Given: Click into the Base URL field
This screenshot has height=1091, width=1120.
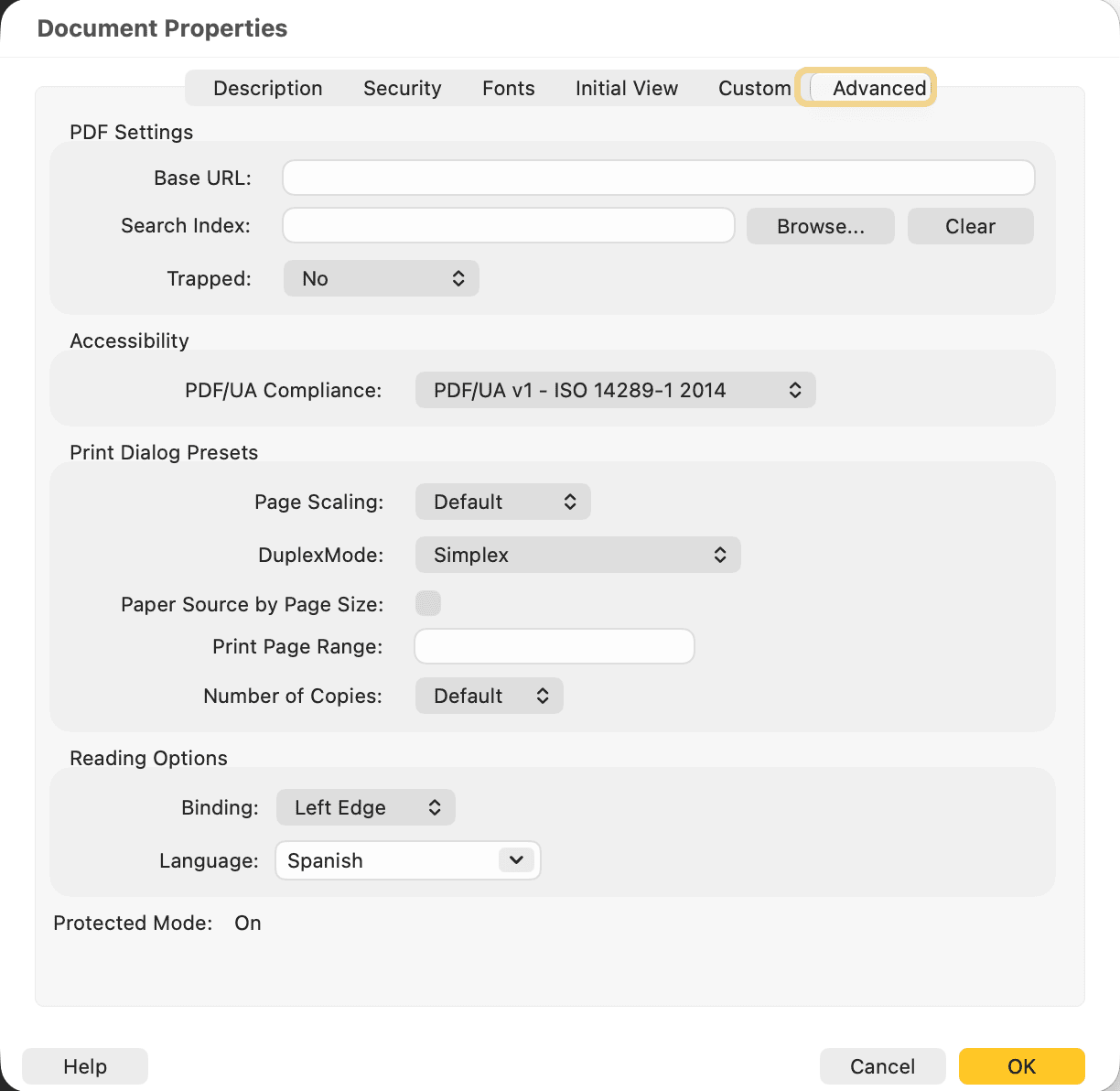Looking at the screenshot, I should 659,178.
